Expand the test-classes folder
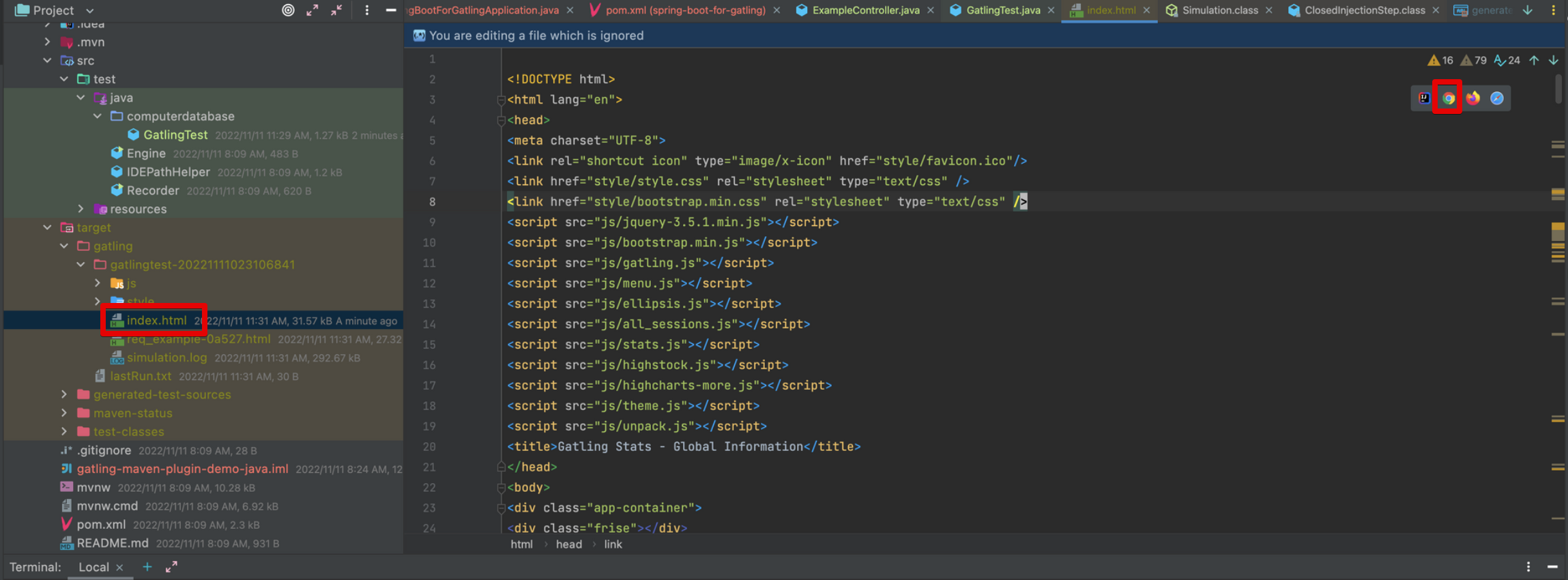 [64, 431]
